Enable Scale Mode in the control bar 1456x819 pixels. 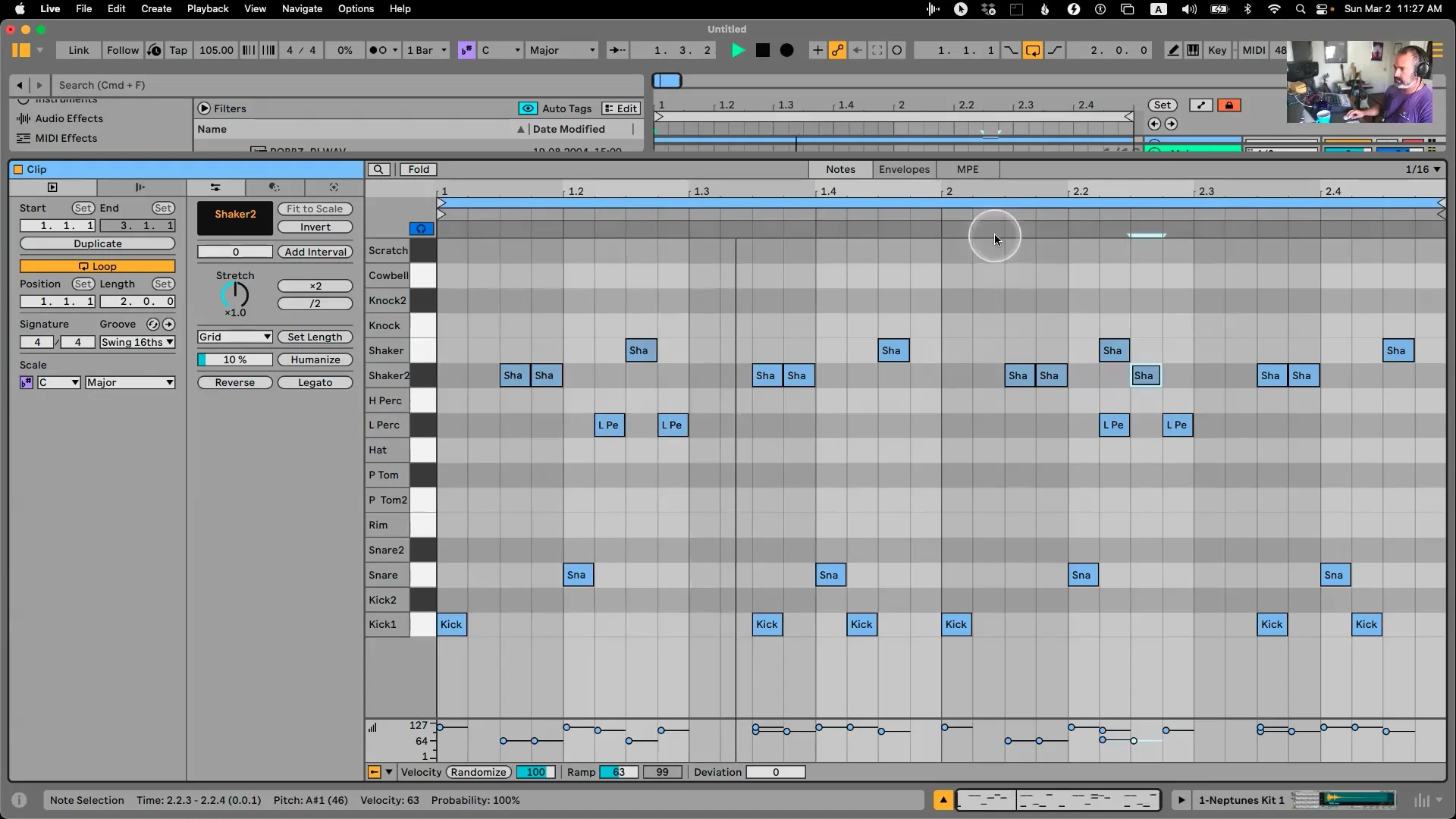click(466, 50)
